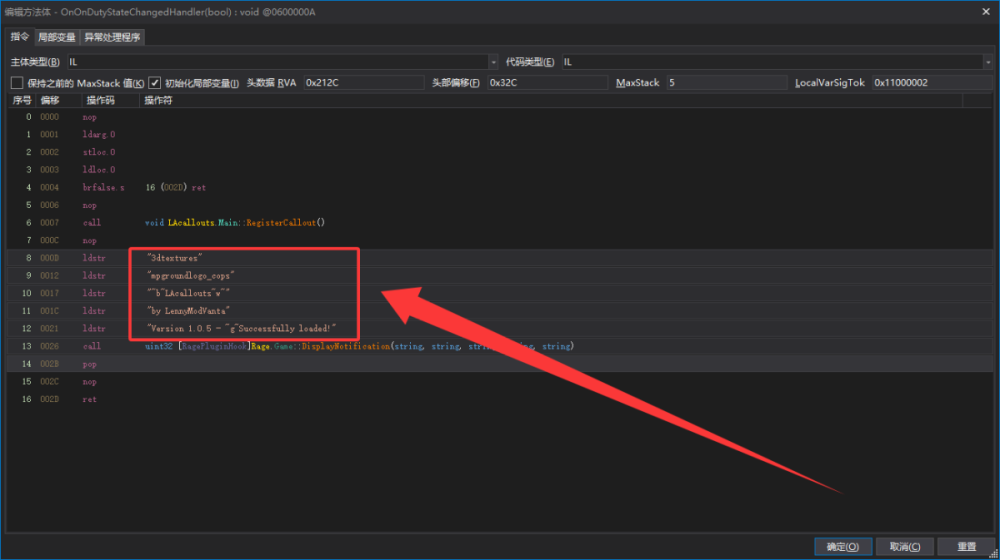The image size is (1000, 560).
Task: Click the 重置 reset button
Action: tap(966, 547)
